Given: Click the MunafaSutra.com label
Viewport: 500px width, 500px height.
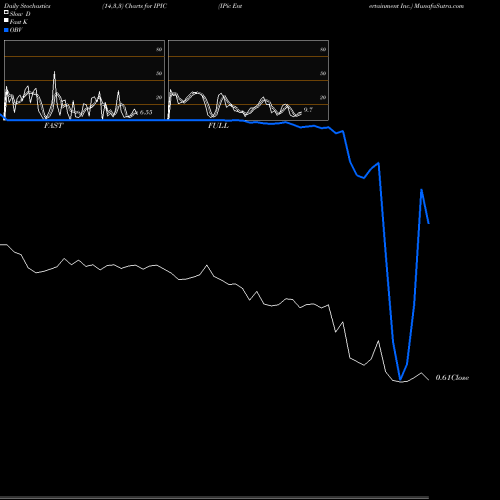Looking at the screenshot, I should coord(439,6).
